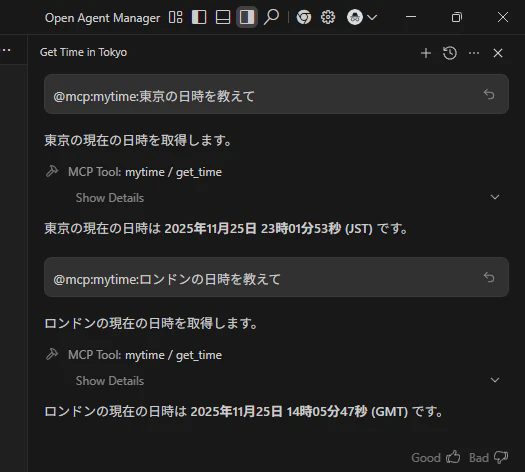525x472 pixels.
Task: Open Agent Manager from title bar
Action: (x=102, y=18)
